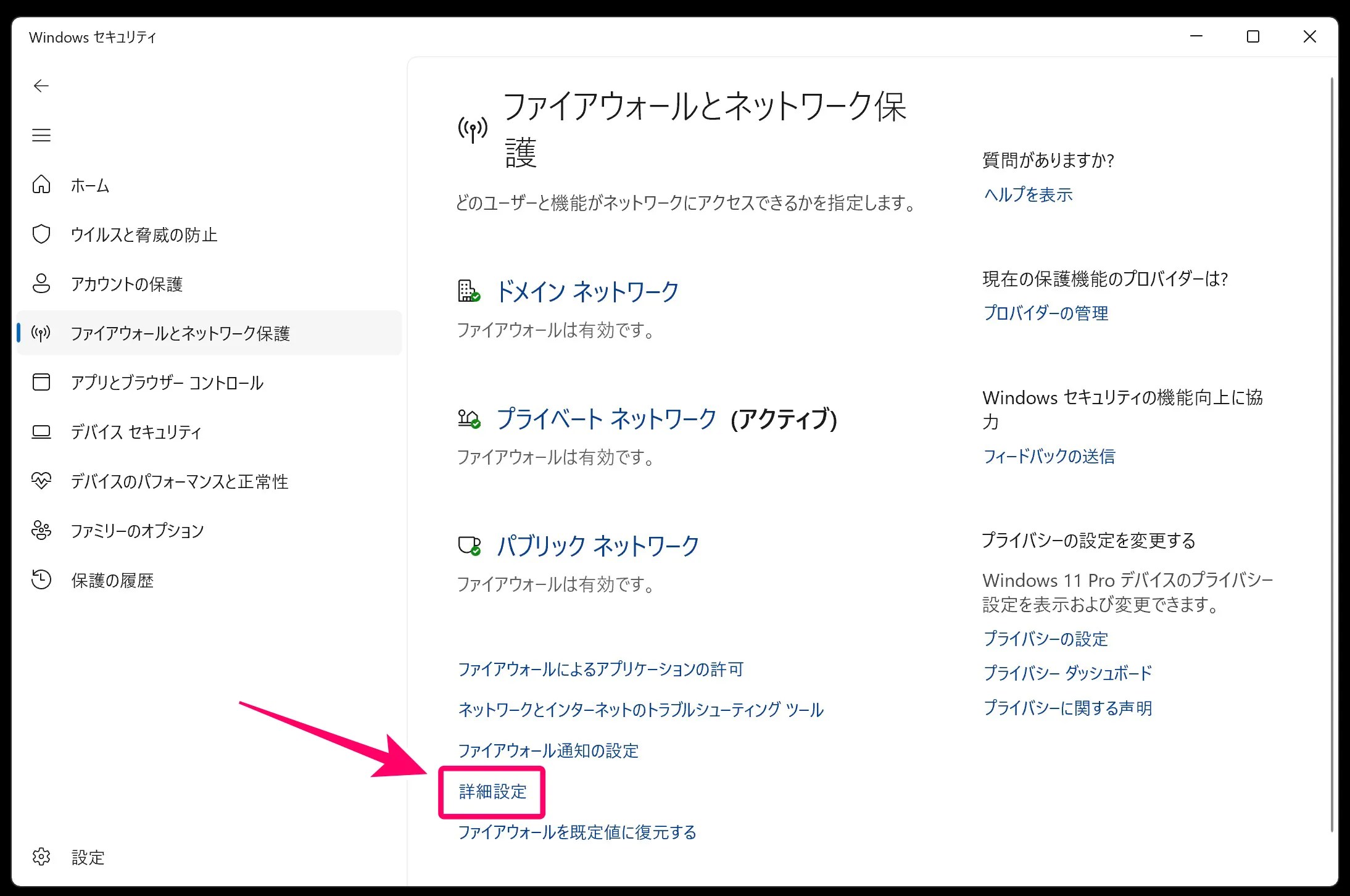Click the settings gear icon

(x=41, y=857)
